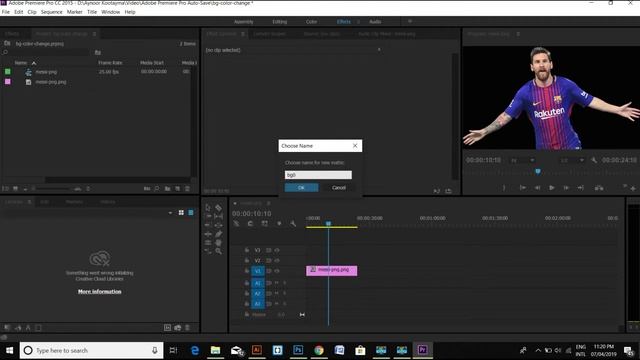Select the Zoom magnifier tool
Screen dimensions: 640x360
(218, 251)
